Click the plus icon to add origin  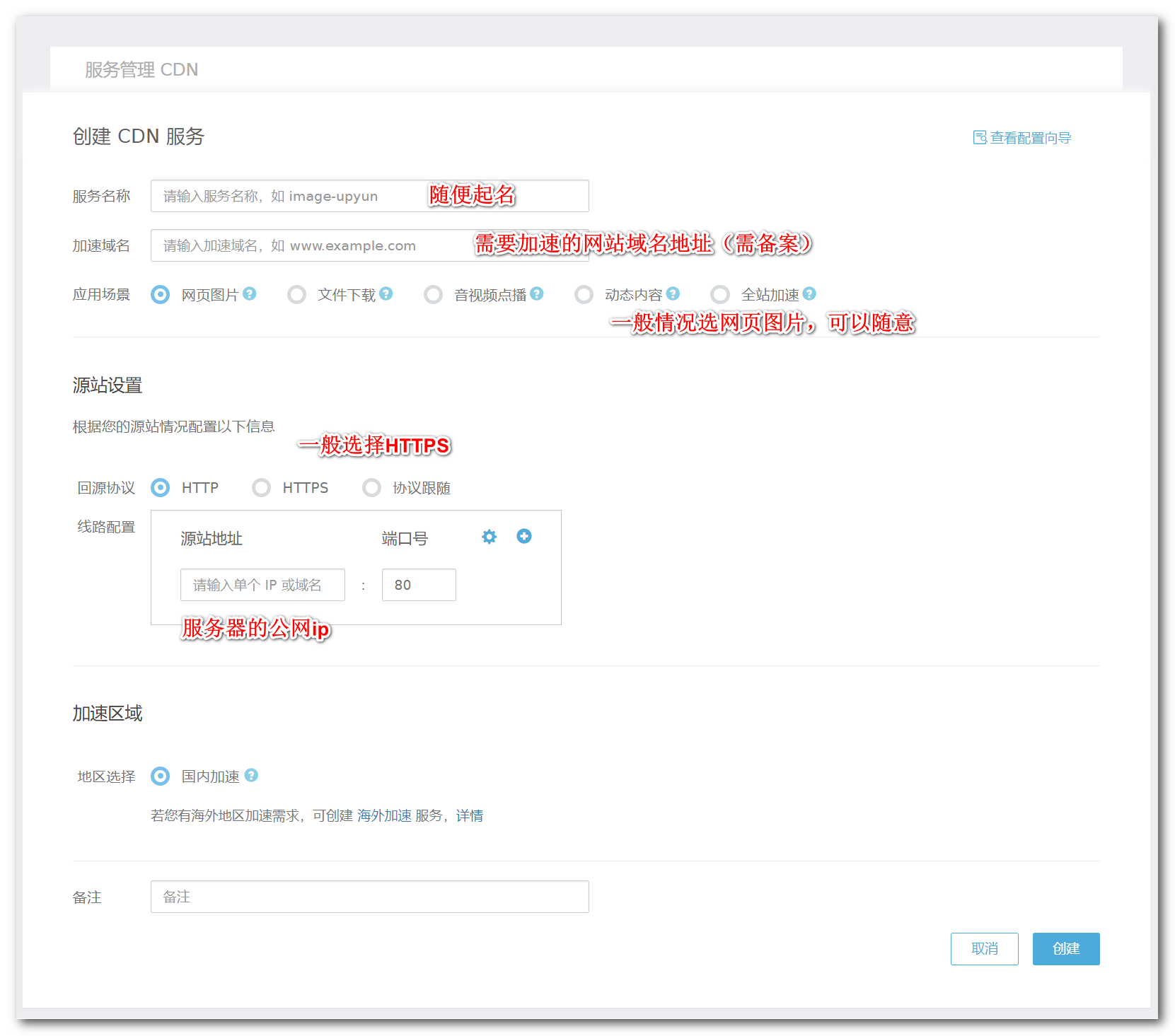[x=523, y=536]
